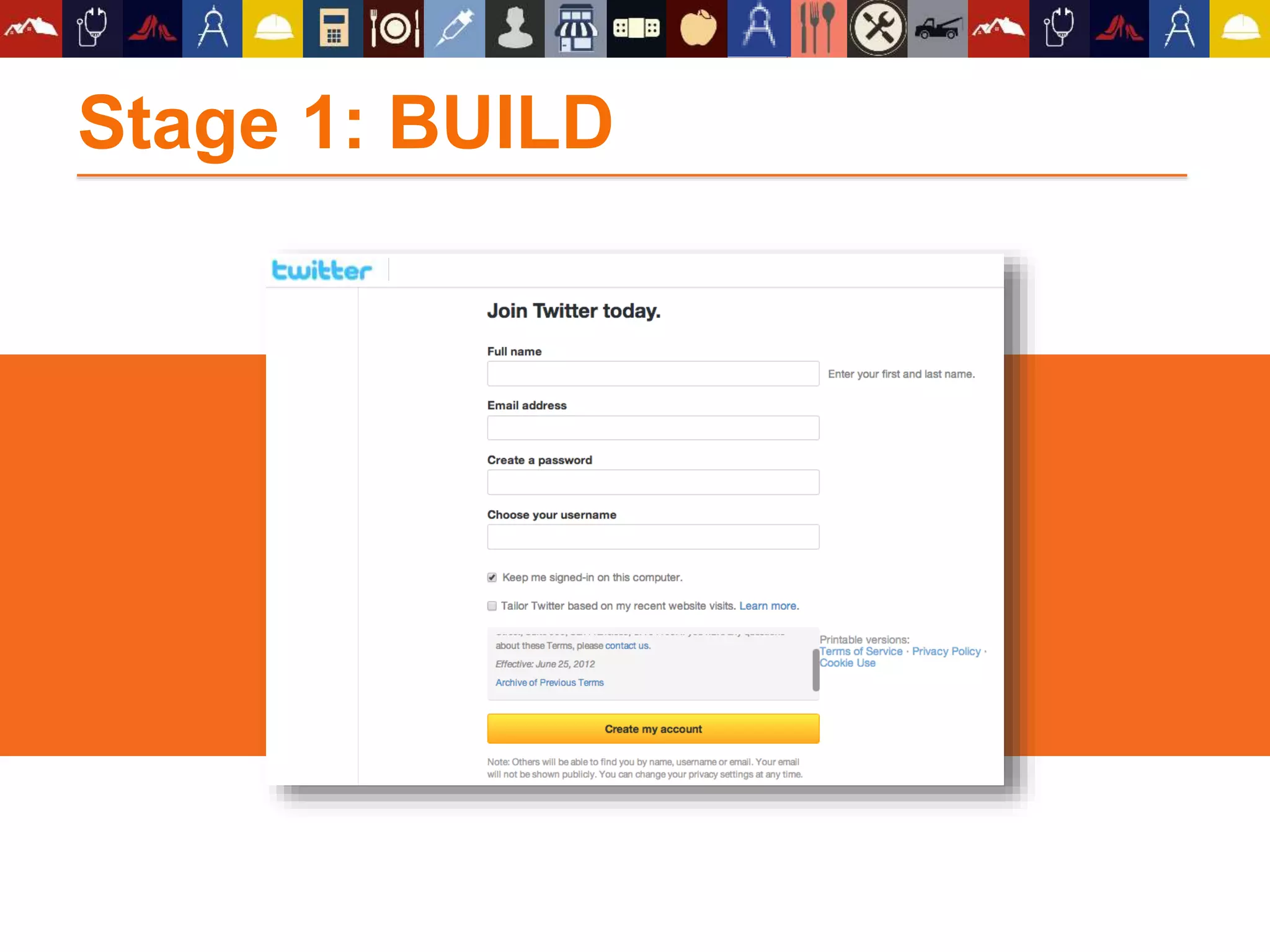Image resolution: width=1270 pixels, height=952 pixels.
Task: Enable Tailor Twitter based on website visits
Action: [492, 606]
